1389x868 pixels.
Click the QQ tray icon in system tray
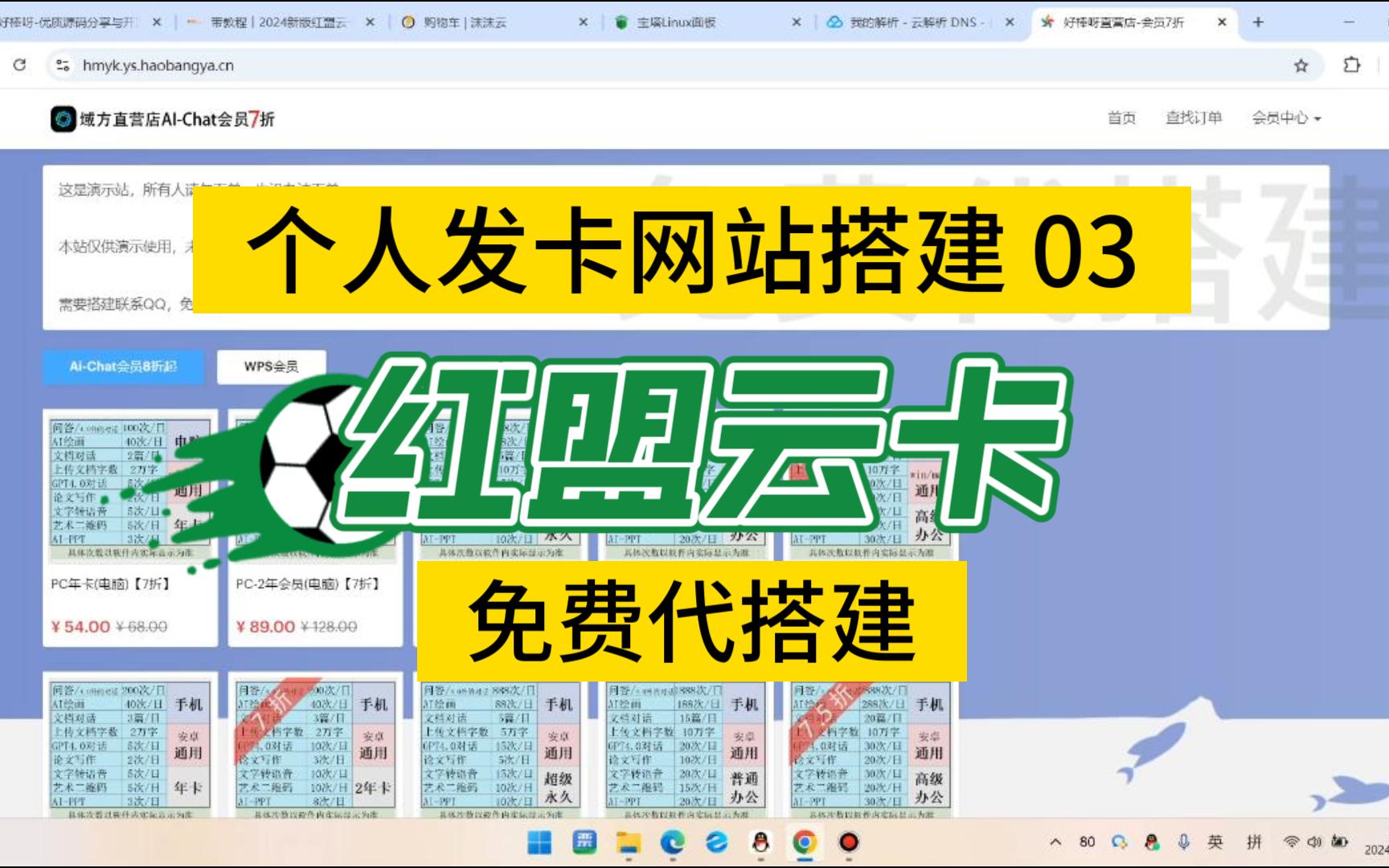click(x=1152, y=841)
